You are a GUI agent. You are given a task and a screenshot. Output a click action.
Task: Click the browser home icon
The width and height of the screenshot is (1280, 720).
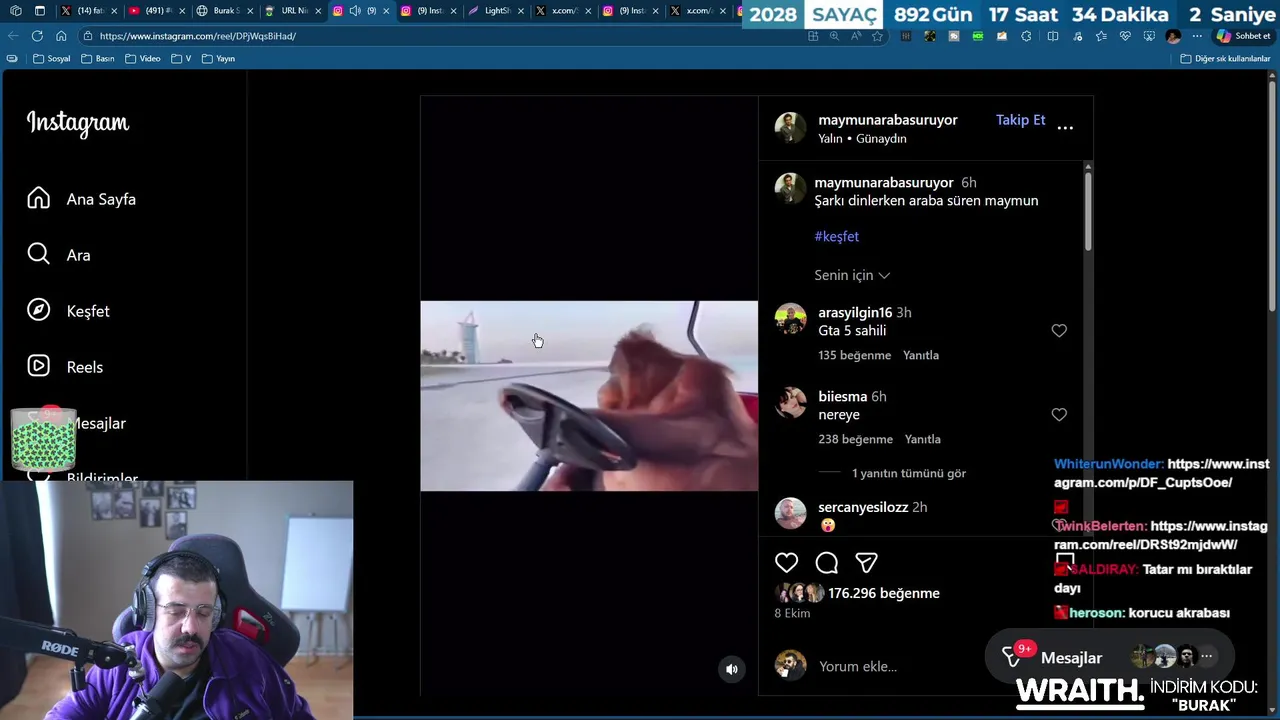pyautogui.click(x=61, y=36)
